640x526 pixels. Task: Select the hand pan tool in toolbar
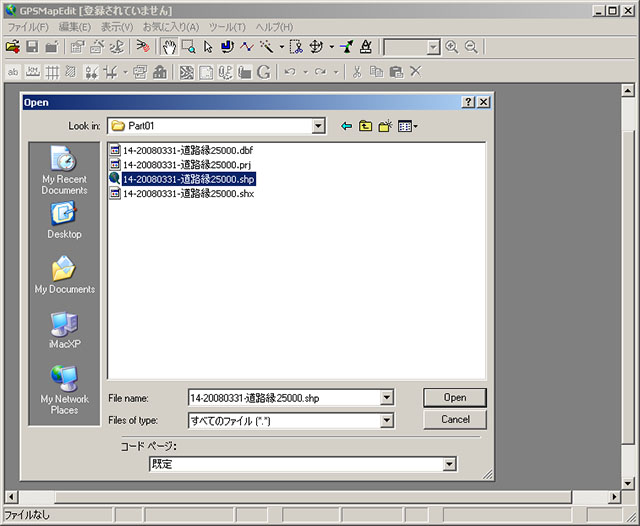[169, 47]
